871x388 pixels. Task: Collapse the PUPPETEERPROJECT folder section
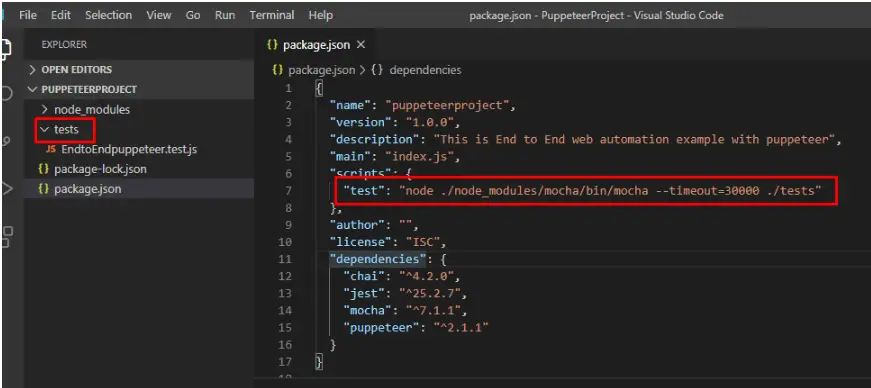click(139, 89)
